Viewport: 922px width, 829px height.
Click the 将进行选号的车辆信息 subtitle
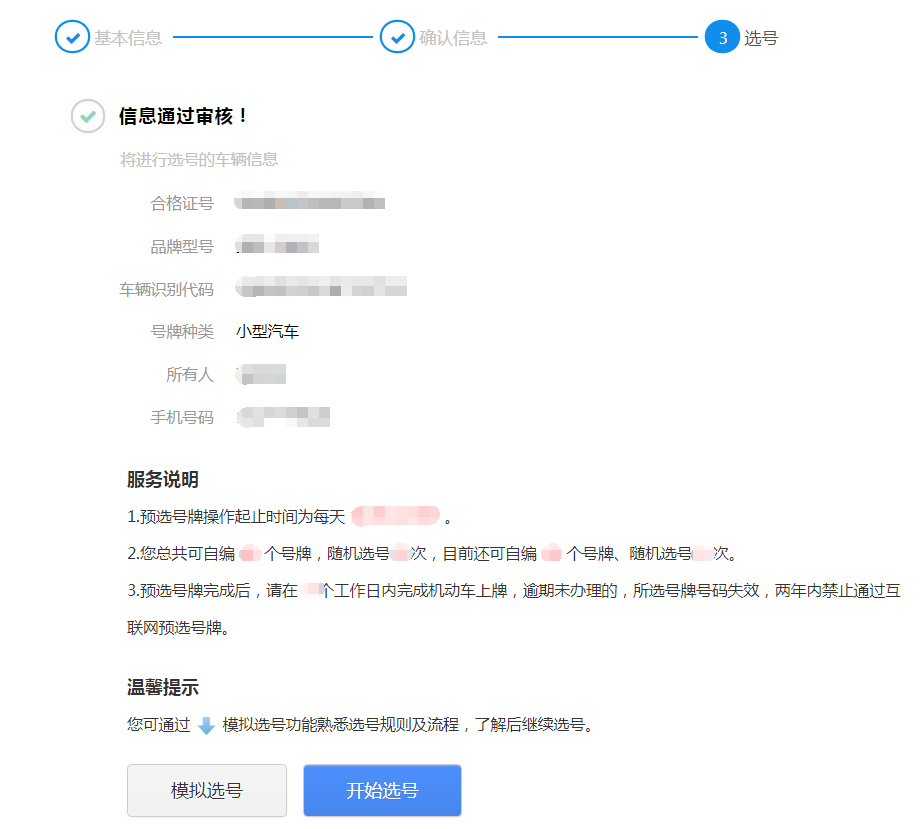pyautogui.click(x=199, y=160)
